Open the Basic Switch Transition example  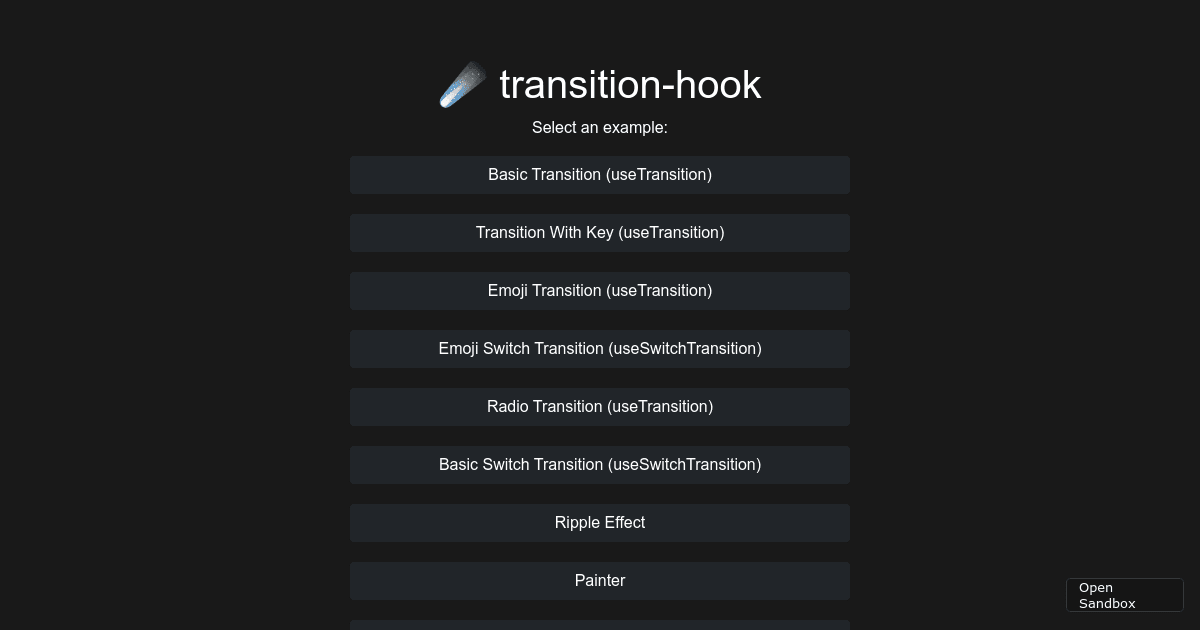pos(600,464)
